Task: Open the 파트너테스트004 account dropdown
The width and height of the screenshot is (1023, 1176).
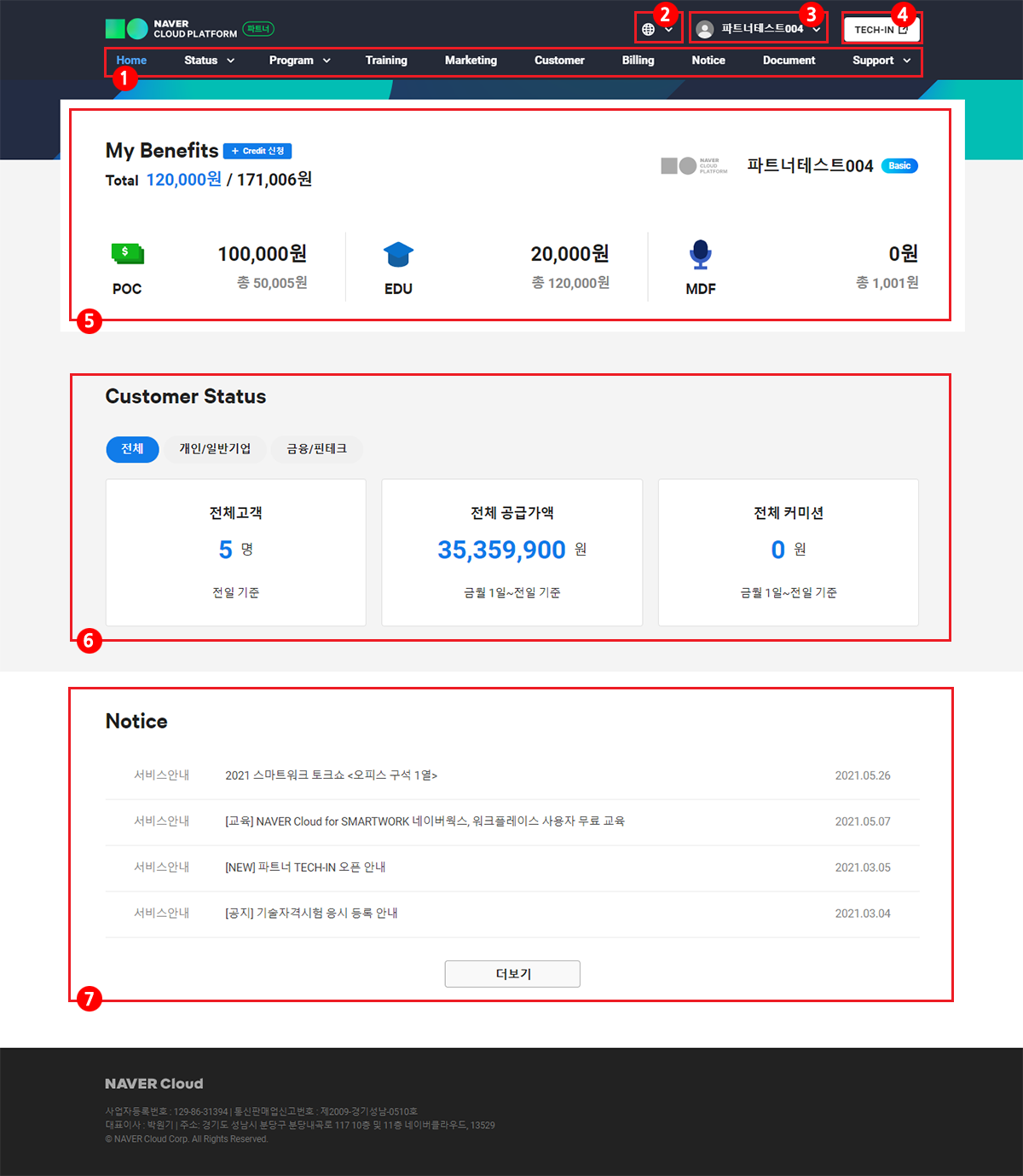Action: 758,29
